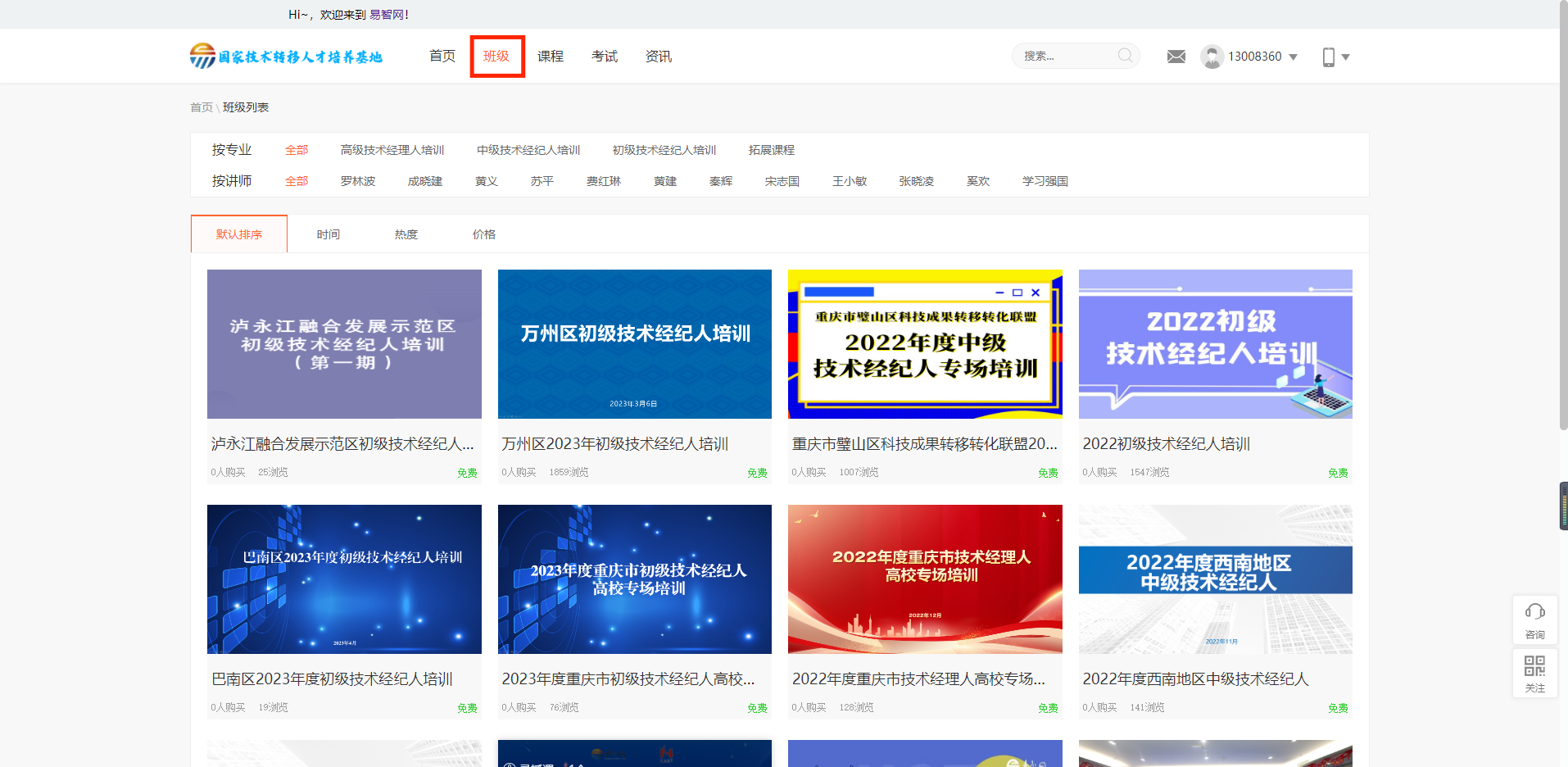Open thumbnail 2023年度重庆市初级技术经纪人高校专场培训
The height and width of the screenshot is (767, 1568).
tap(635, 579)
